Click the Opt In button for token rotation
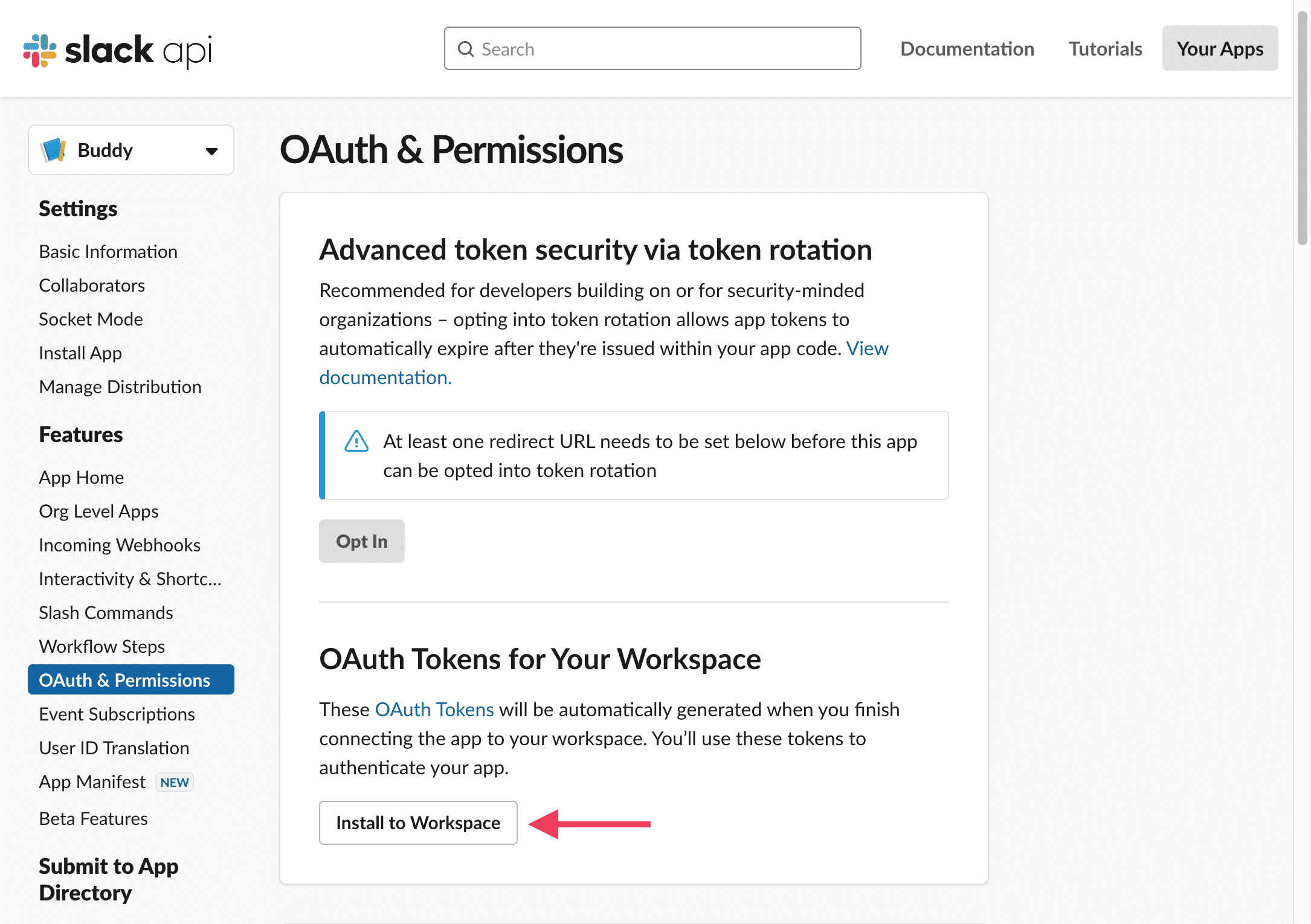The image size is (1311, 924). tap(362, 540)
